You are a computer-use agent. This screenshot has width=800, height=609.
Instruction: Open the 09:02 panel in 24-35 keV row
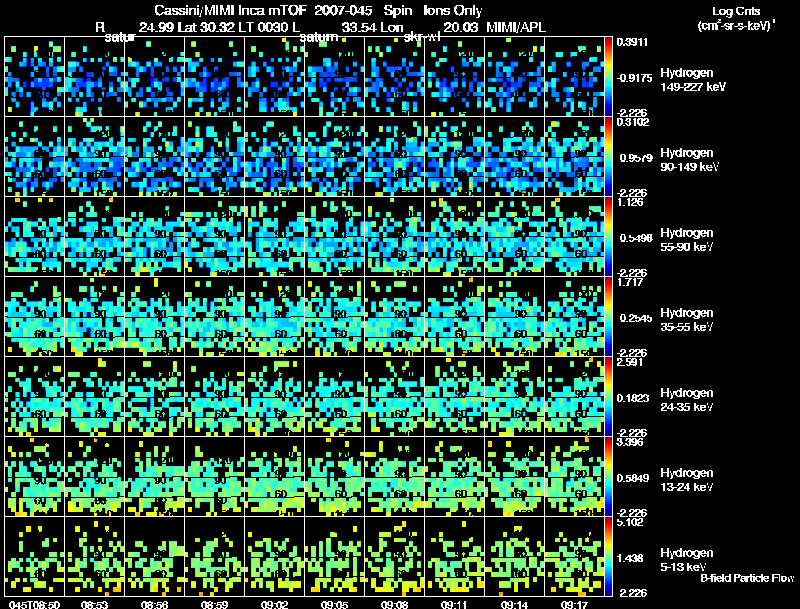(274, 396)
